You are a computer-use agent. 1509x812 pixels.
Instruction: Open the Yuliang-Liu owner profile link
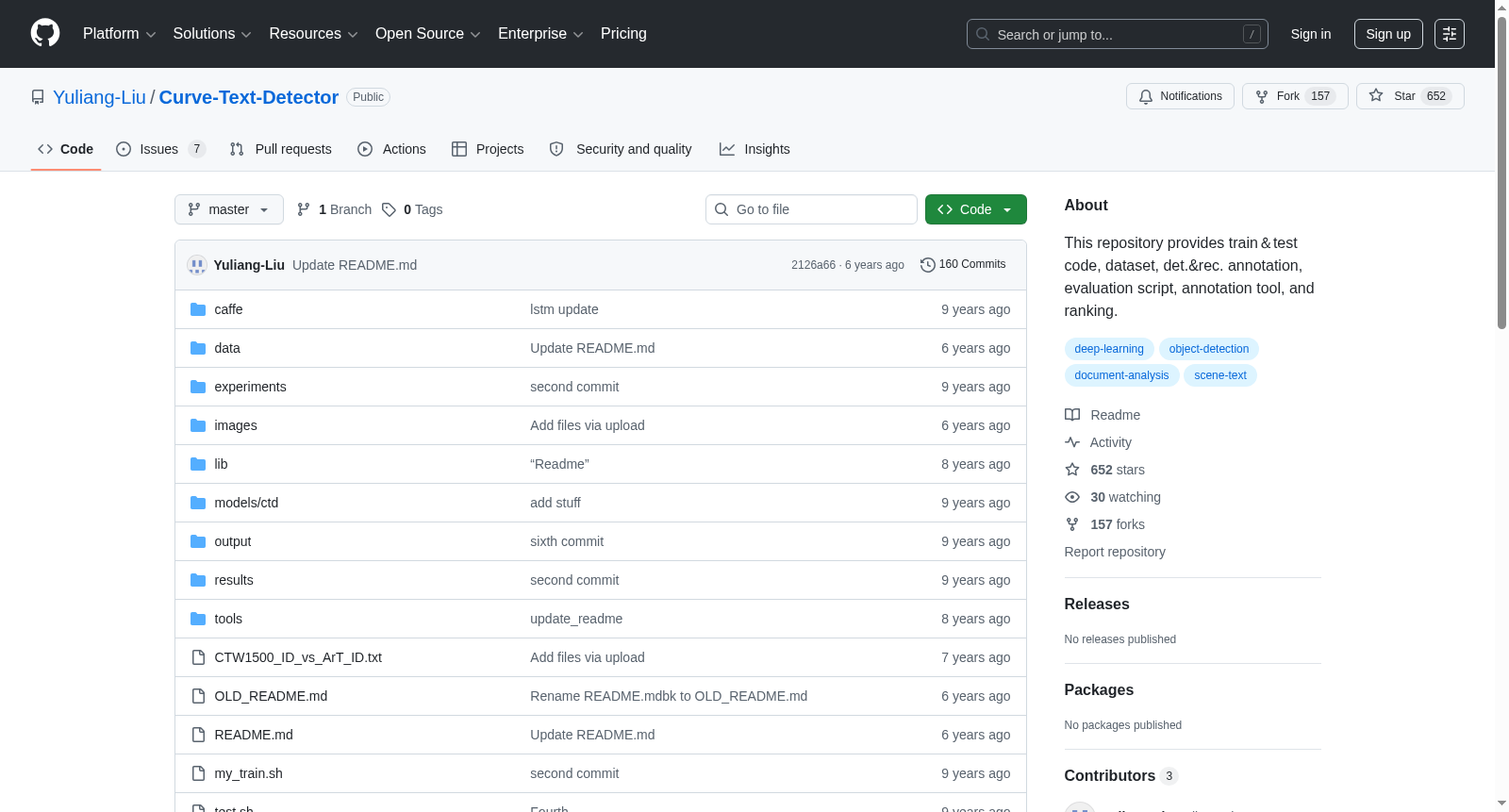(x=99, y=97)
